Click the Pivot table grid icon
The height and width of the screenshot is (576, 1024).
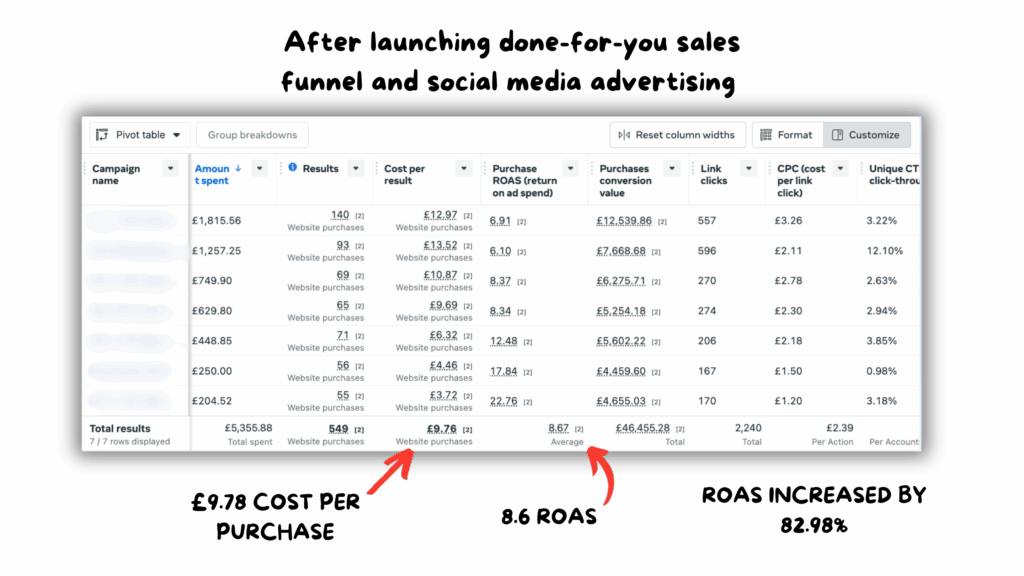[x=103, y=135]
